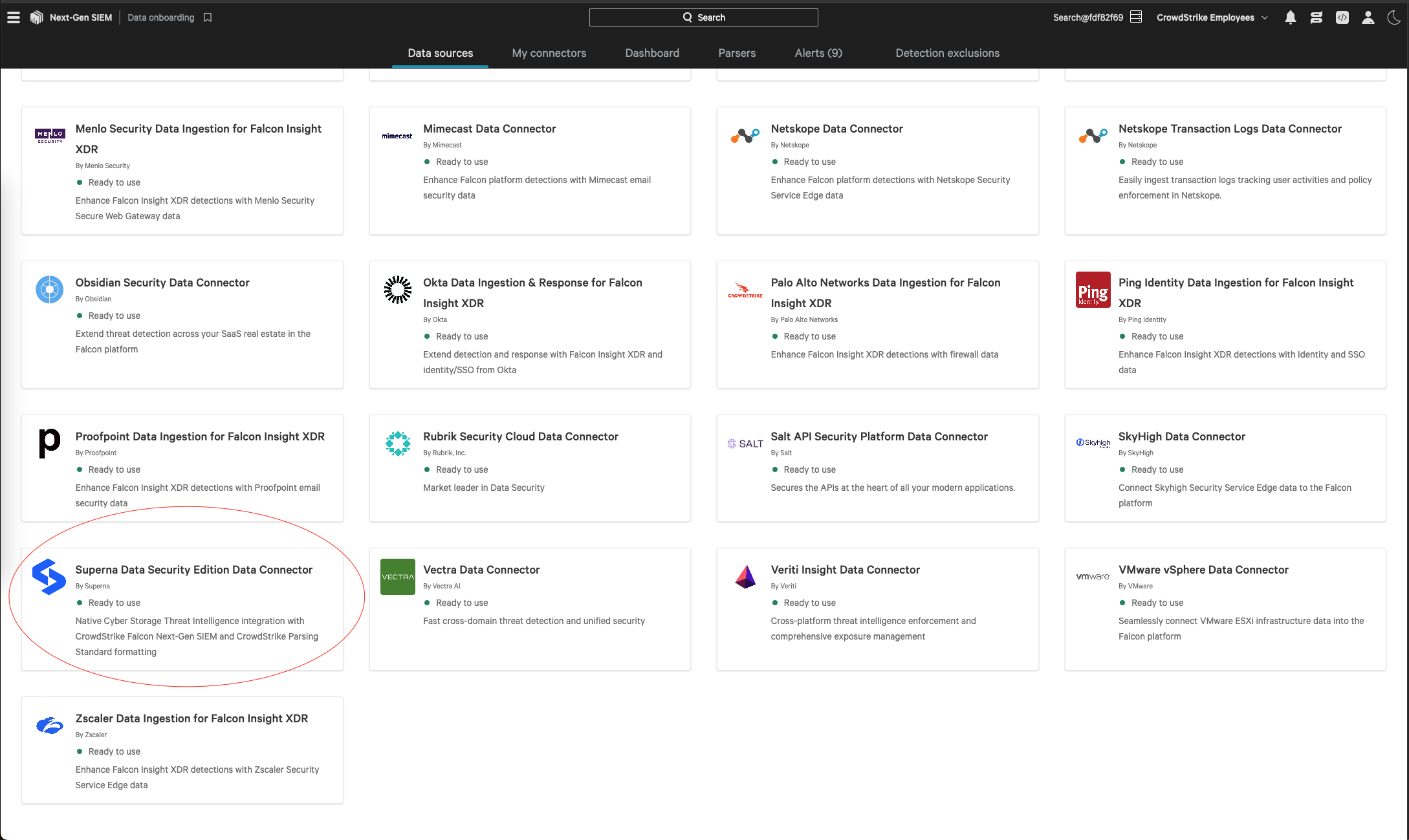Click the Ping Identity red logo
1409x840 pixels.
pyautogui.click(x=1093, y=290)
